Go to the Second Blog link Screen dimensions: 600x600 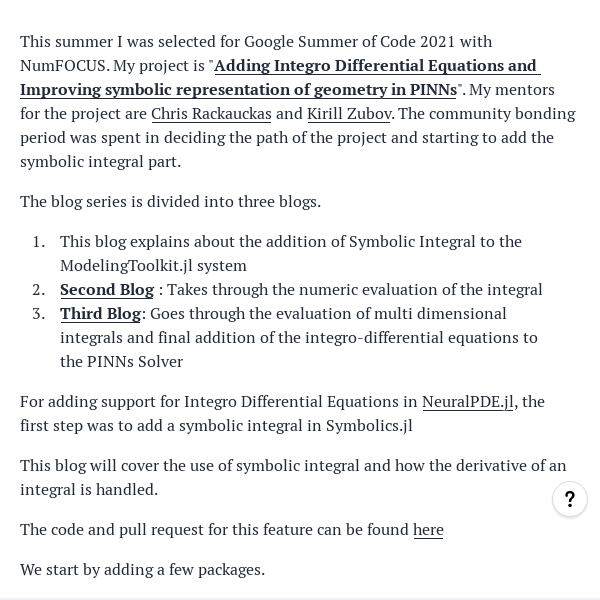pyautogui.click(x=107, y=290)
